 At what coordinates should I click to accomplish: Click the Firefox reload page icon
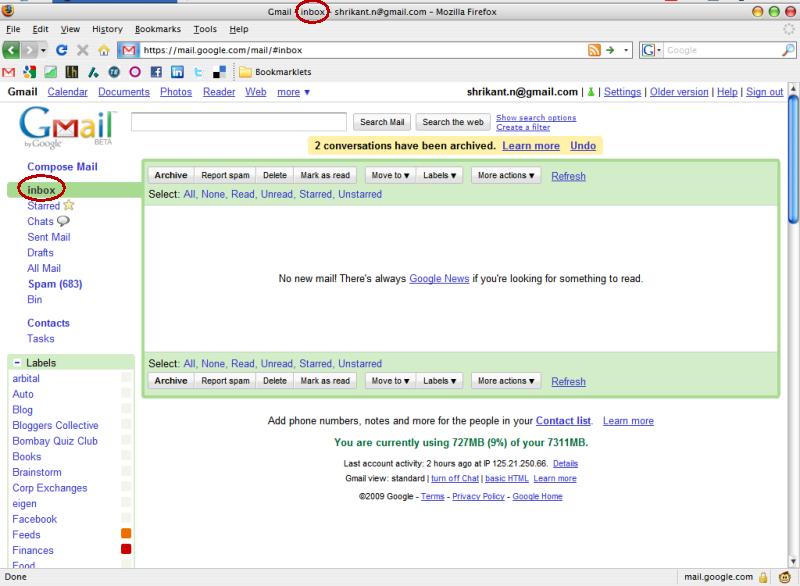(x=62, y=49)
